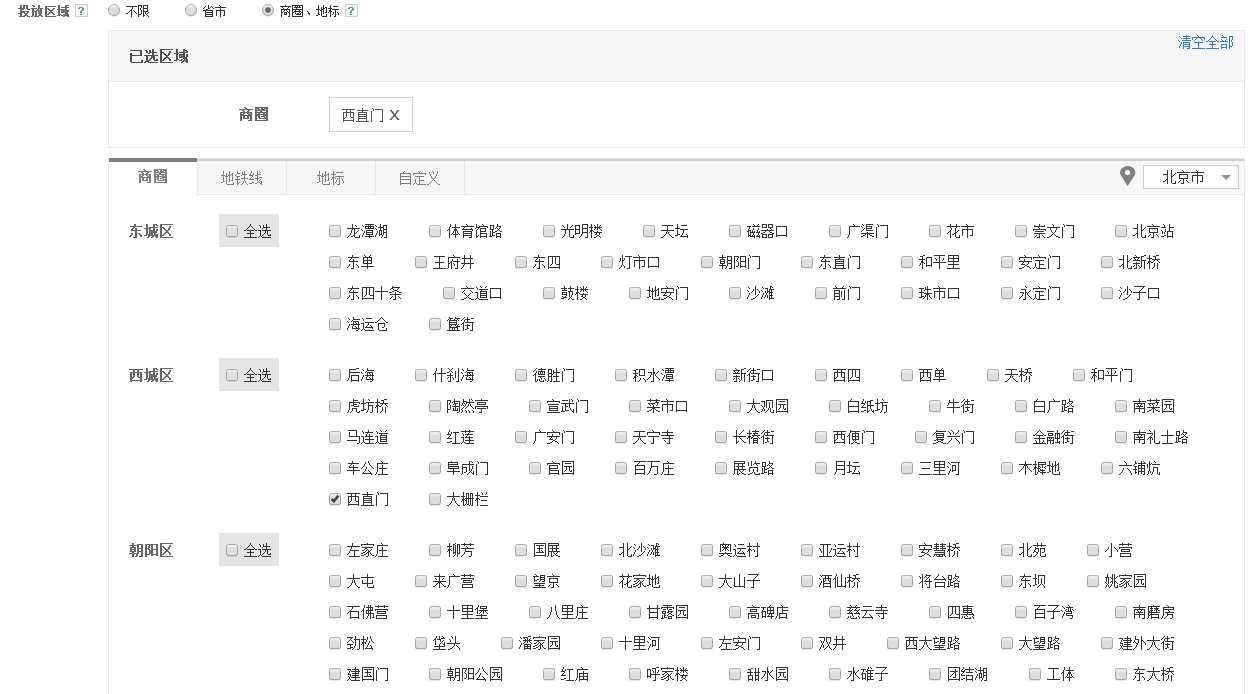1252x694 pixels.
Task: Check the 四惠 checkbox
Action: click(935, 612)
